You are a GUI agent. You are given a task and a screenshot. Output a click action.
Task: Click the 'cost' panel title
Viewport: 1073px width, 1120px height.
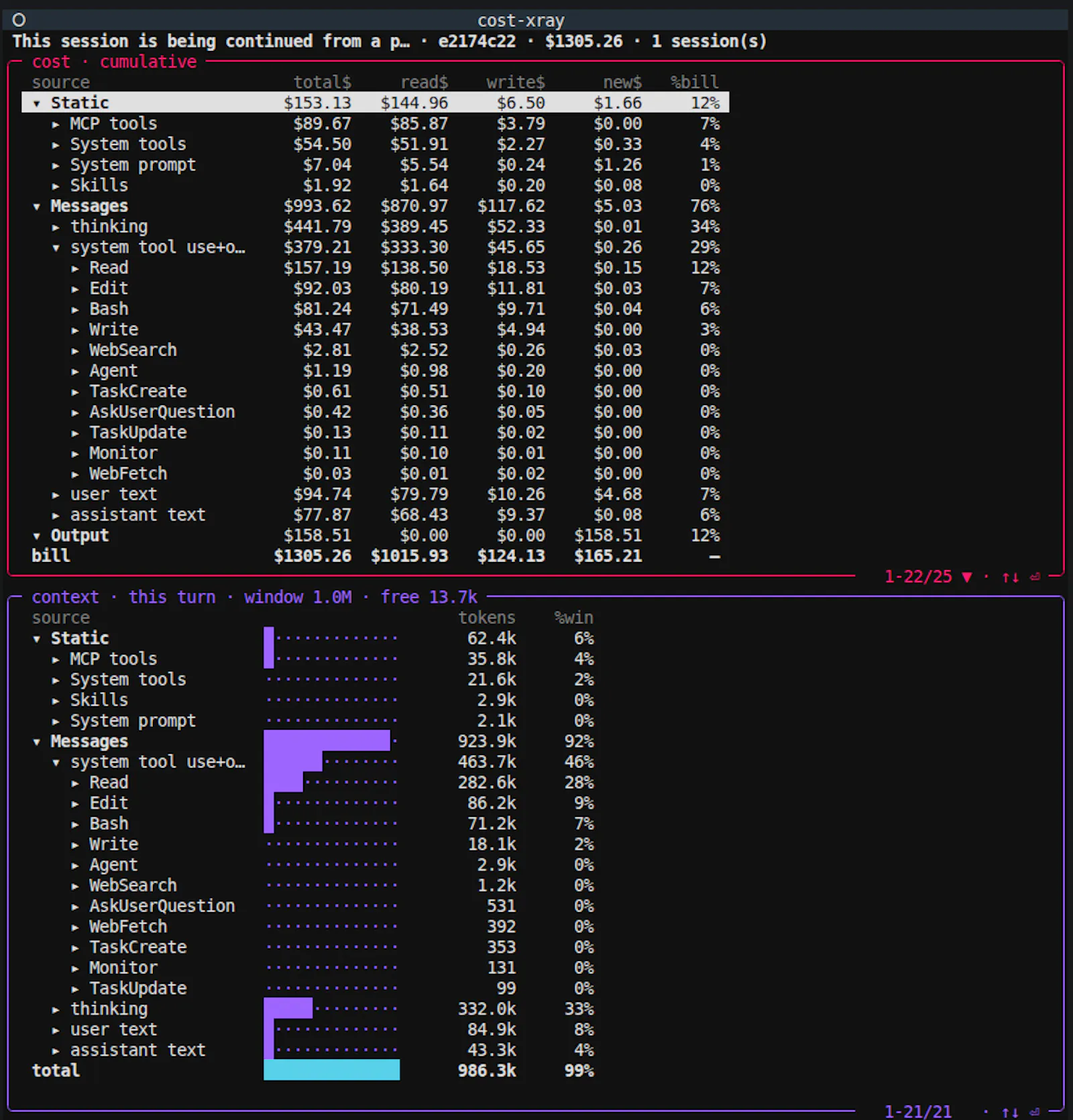pyautogui.click(x=51, y=62)
